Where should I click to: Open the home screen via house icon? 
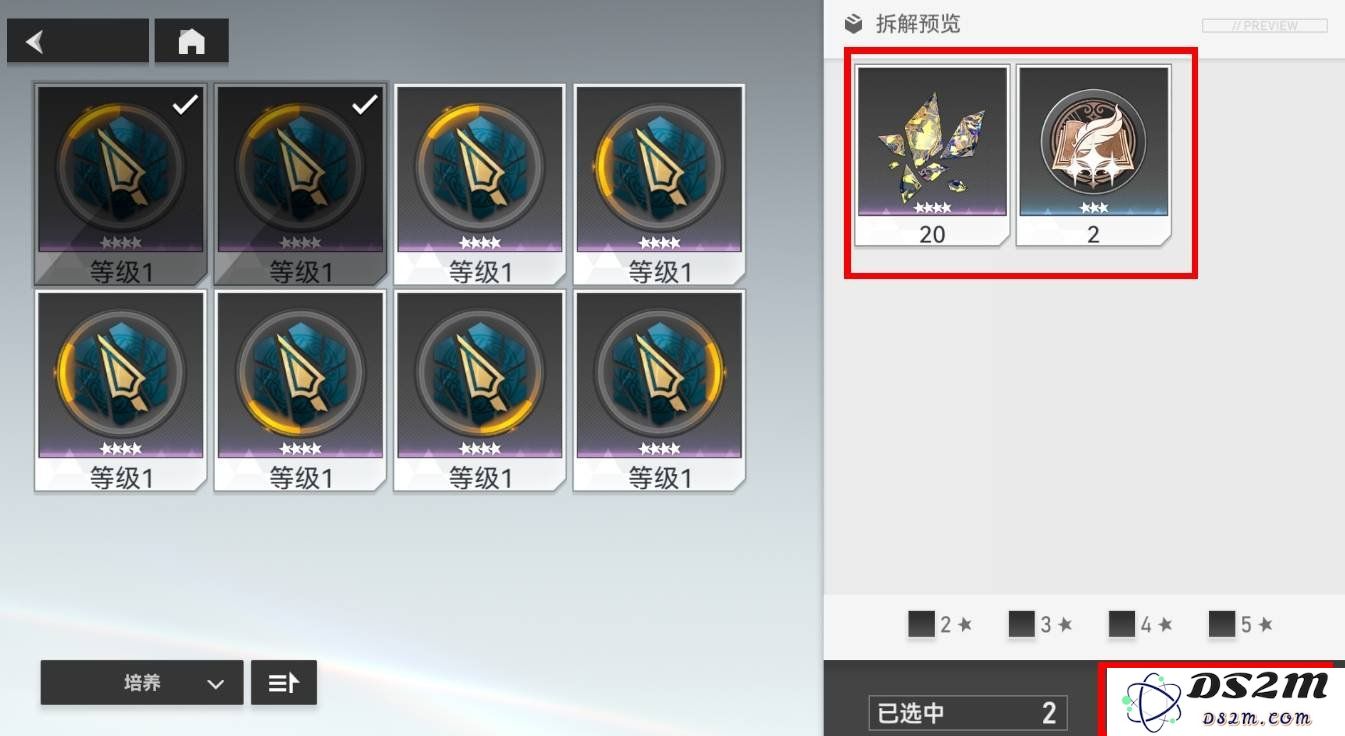click(191, 42)
